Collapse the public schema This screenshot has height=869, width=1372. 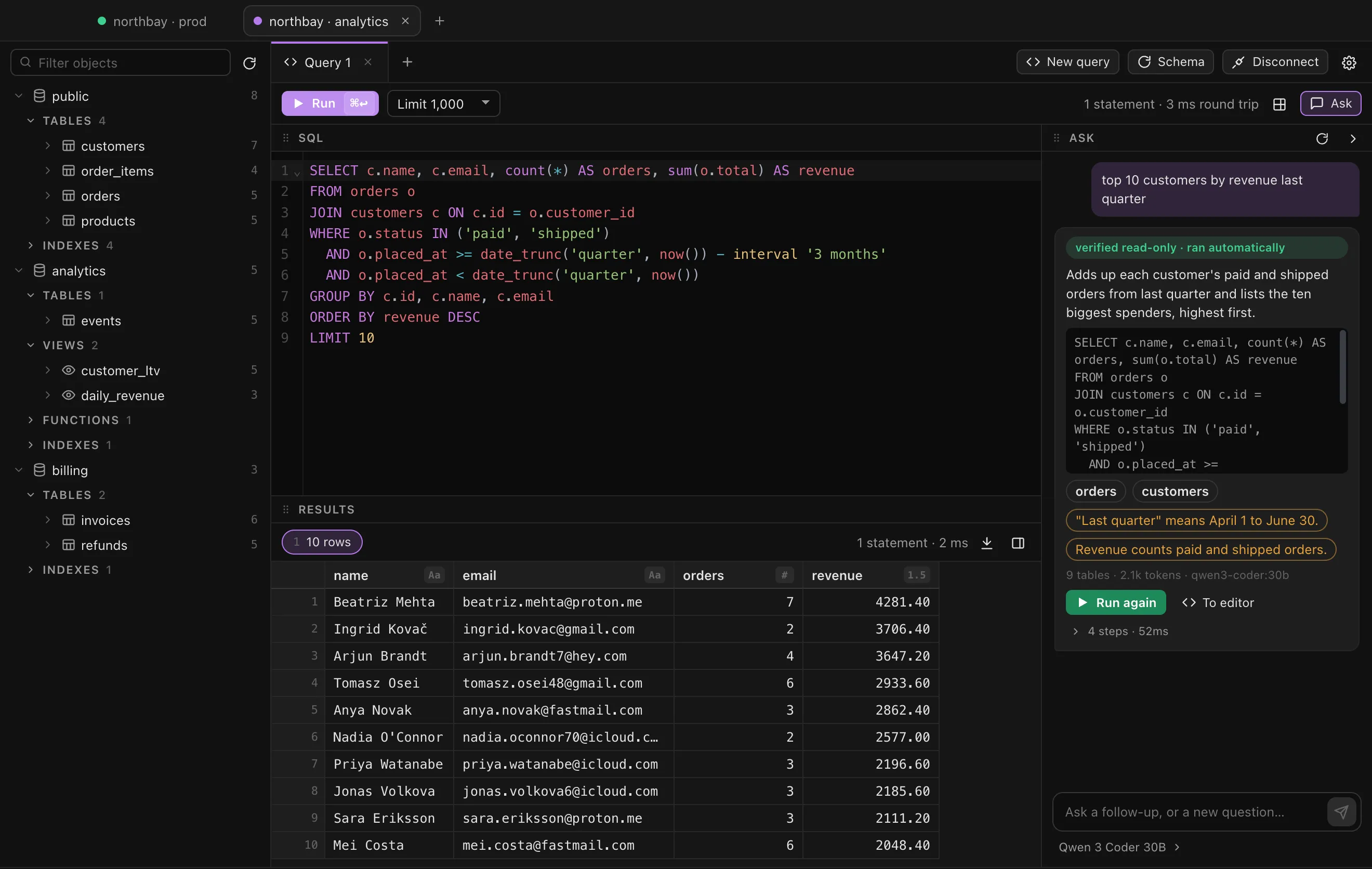tap(19, 96)
